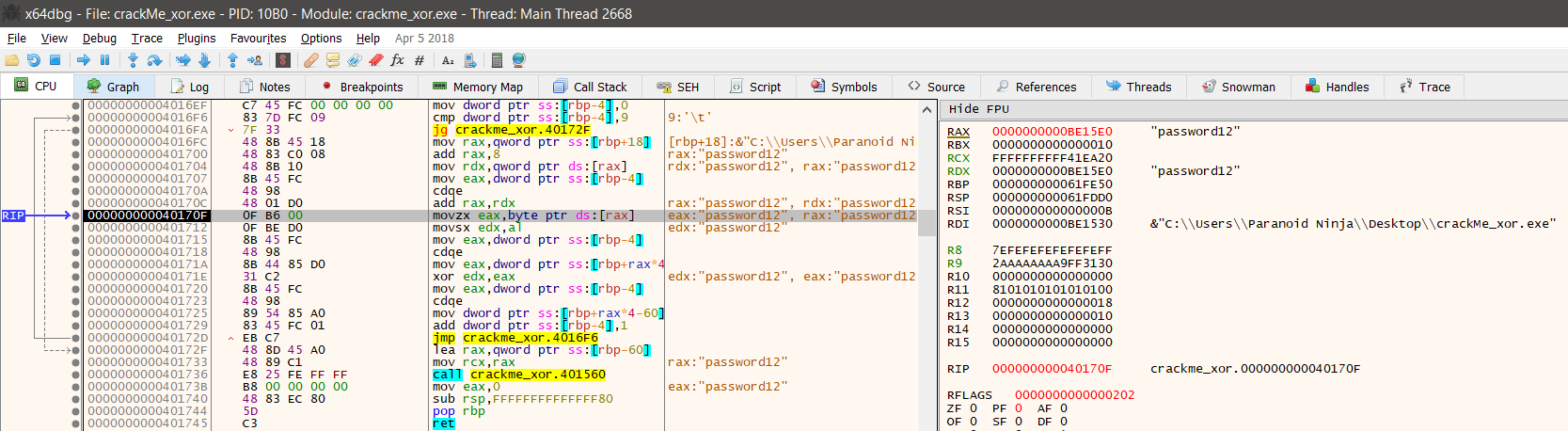Open the Functions fx icon

click(397, 60)
